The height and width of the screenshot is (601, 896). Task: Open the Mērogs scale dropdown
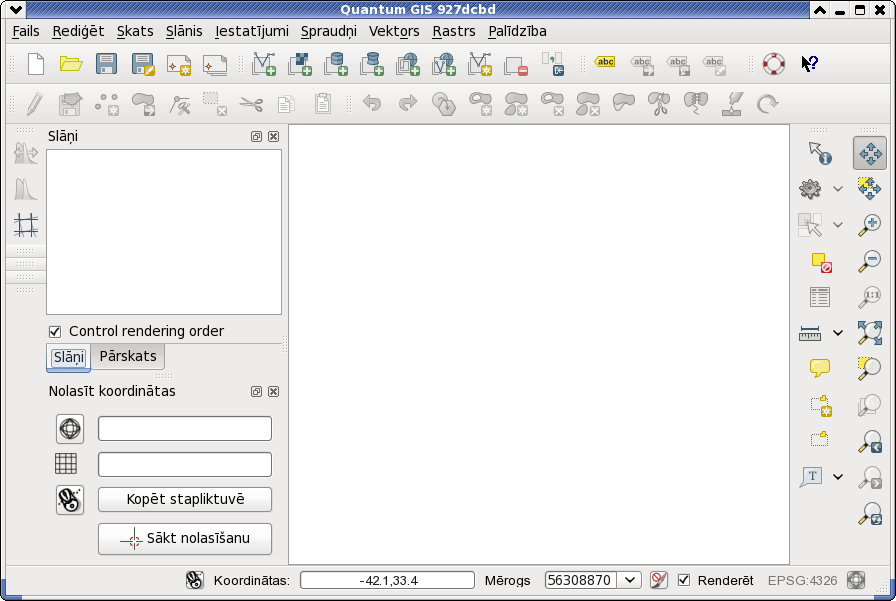tap(630, 580)
